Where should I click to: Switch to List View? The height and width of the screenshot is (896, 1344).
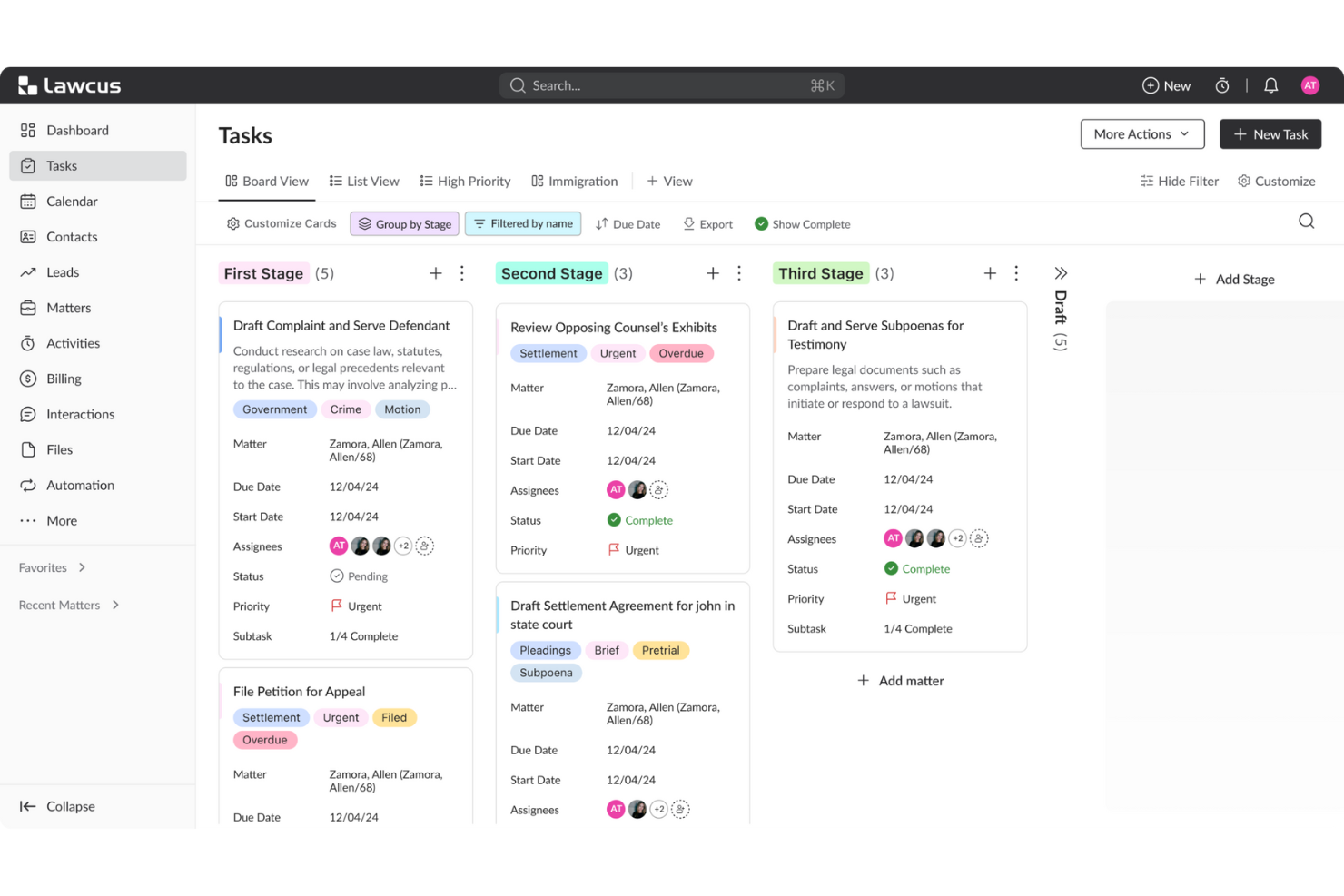pos(364,181)
